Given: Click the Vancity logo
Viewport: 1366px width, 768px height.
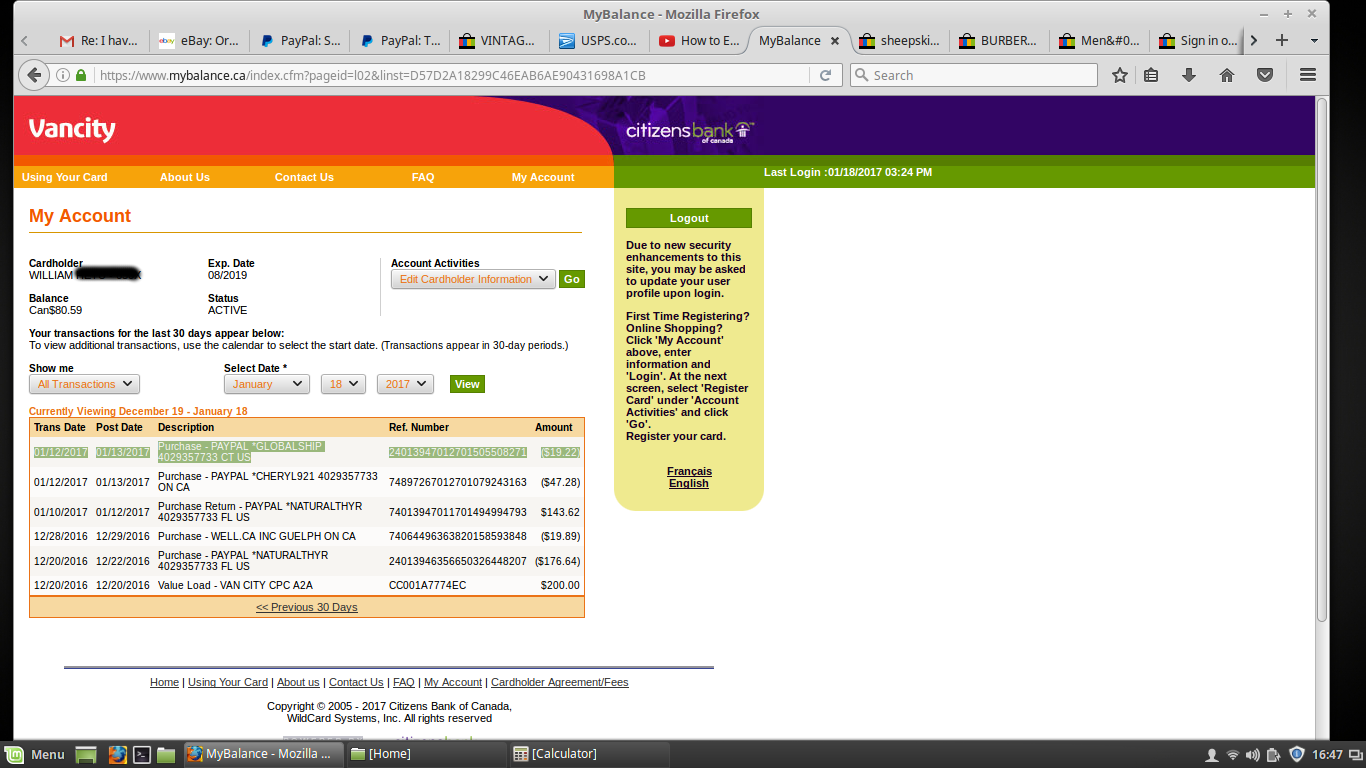Looking at the screenshot, I should click(x=72, y=129).
